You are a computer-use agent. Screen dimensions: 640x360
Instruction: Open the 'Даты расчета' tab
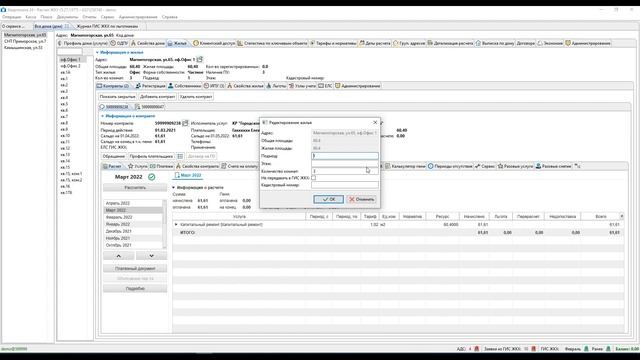point(375,43)
